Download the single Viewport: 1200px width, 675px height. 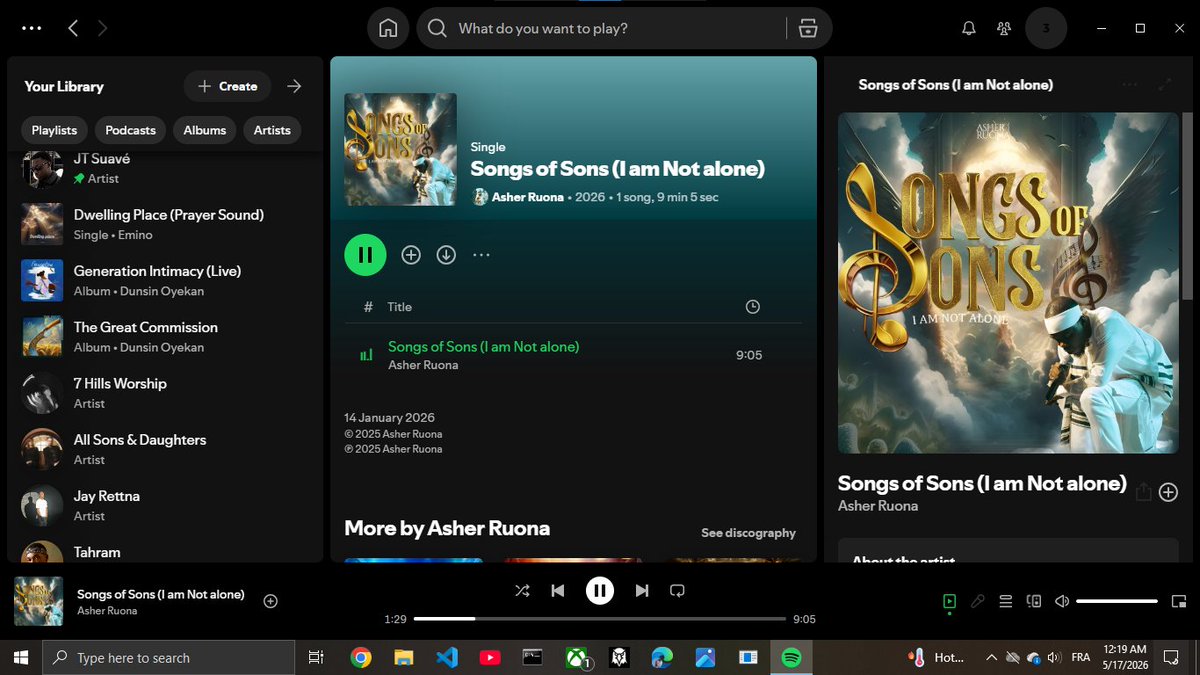[446, 255]
